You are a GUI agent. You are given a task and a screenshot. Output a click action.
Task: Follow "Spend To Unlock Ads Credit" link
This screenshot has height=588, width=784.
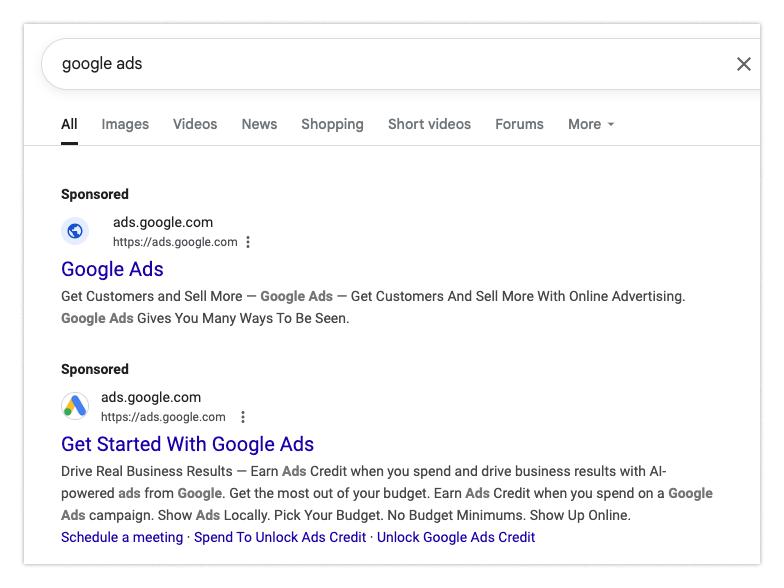(x=280, y=537)
